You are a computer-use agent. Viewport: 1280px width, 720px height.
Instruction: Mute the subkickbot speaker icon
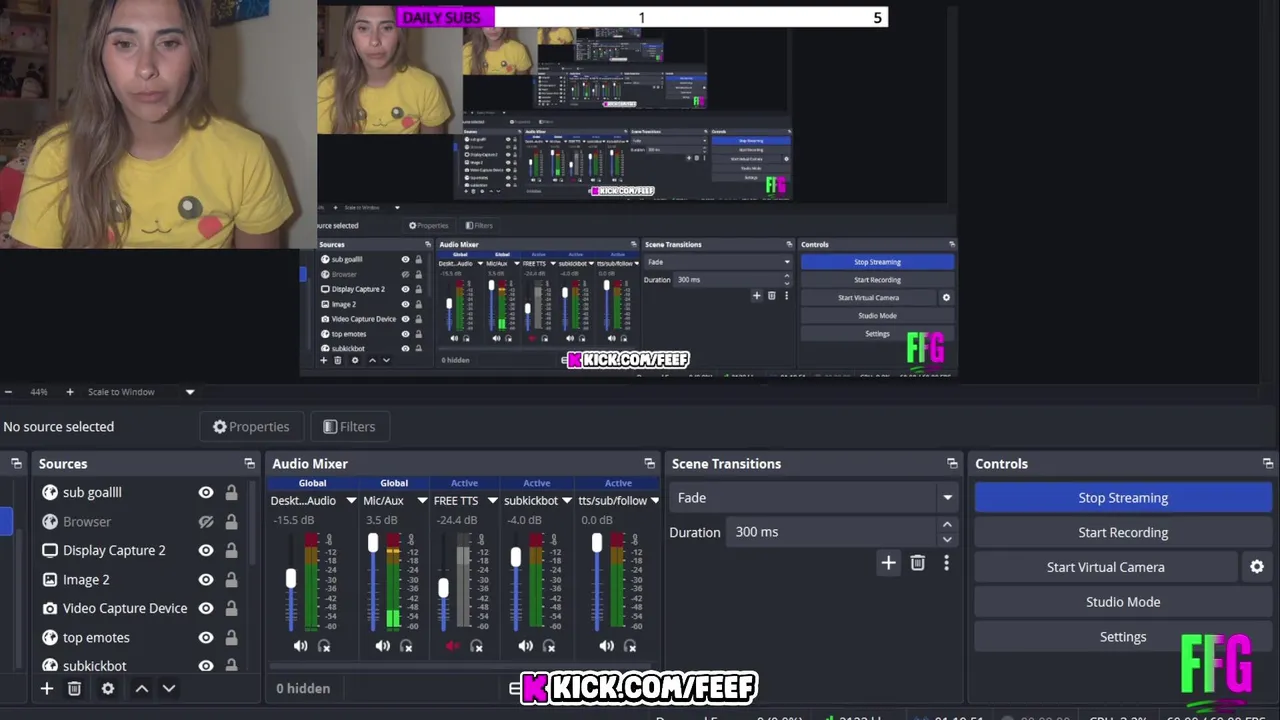coord(525,646)
